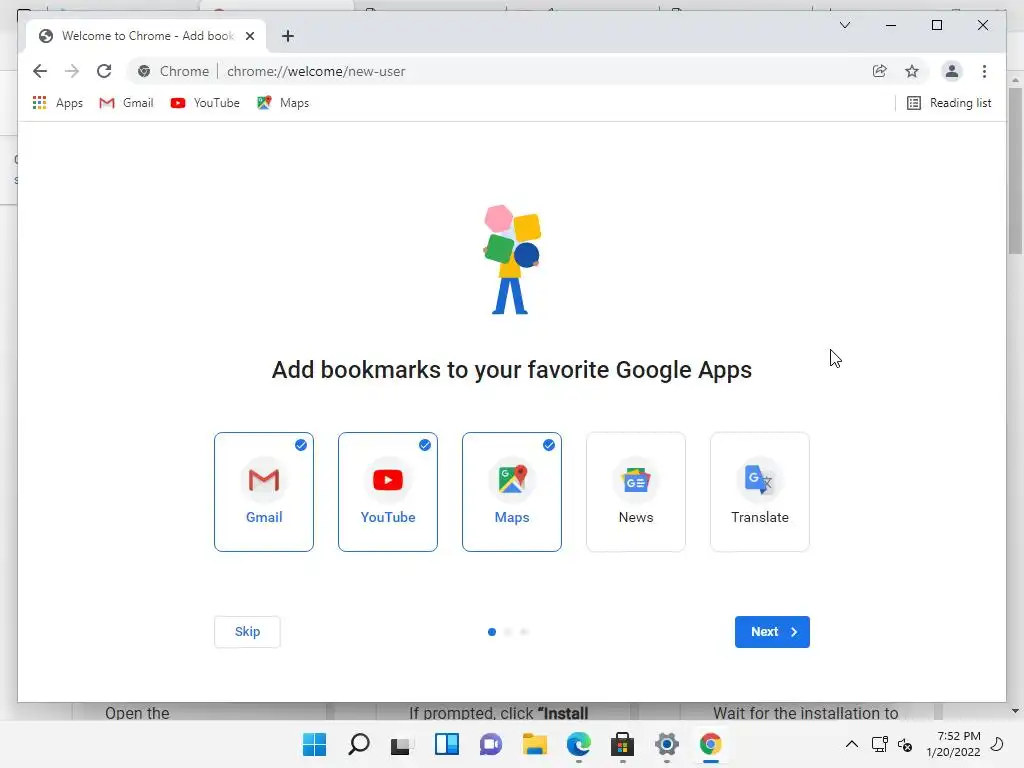Viewport: 1024px width, 768px height.
Task: Deselect the YouTube app card
Action: pos(388,492)
